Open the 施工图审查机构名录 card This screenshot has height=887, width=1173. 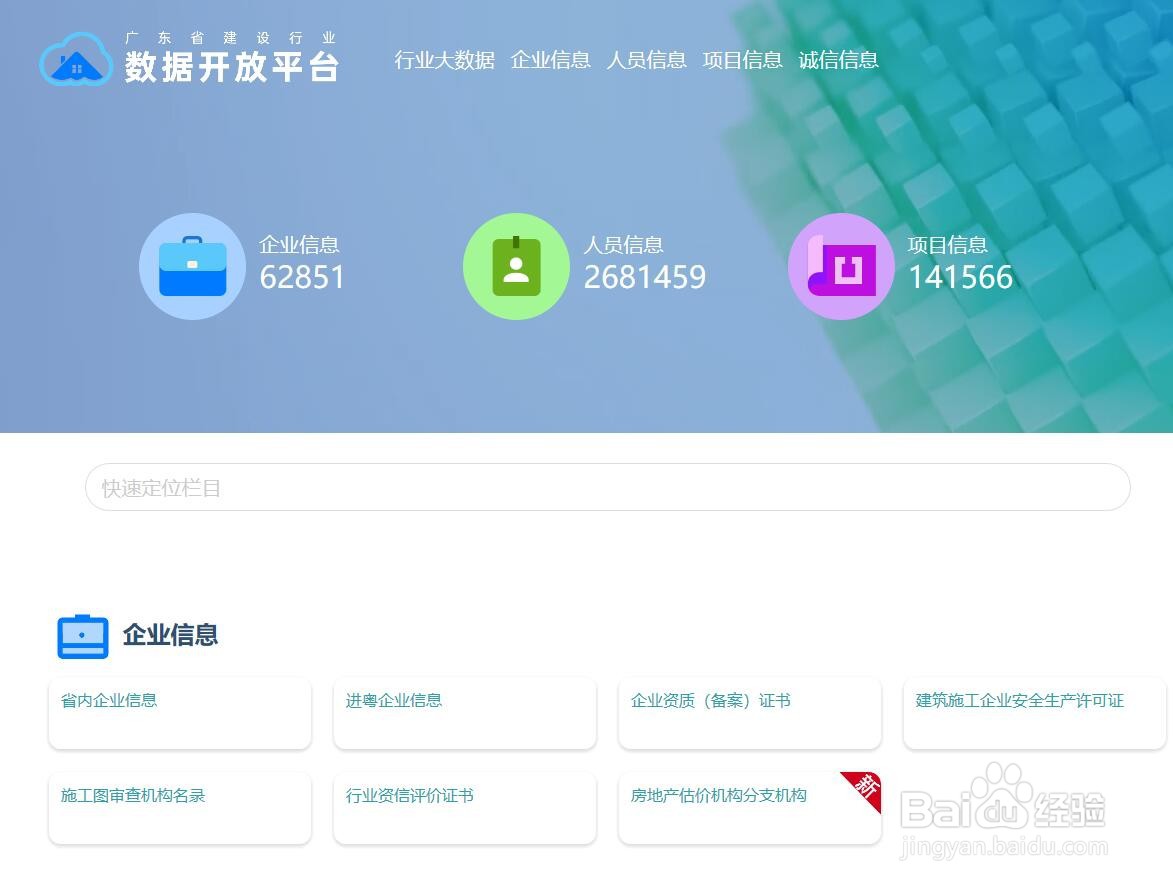pyautogui.click(x=180, y=808)
